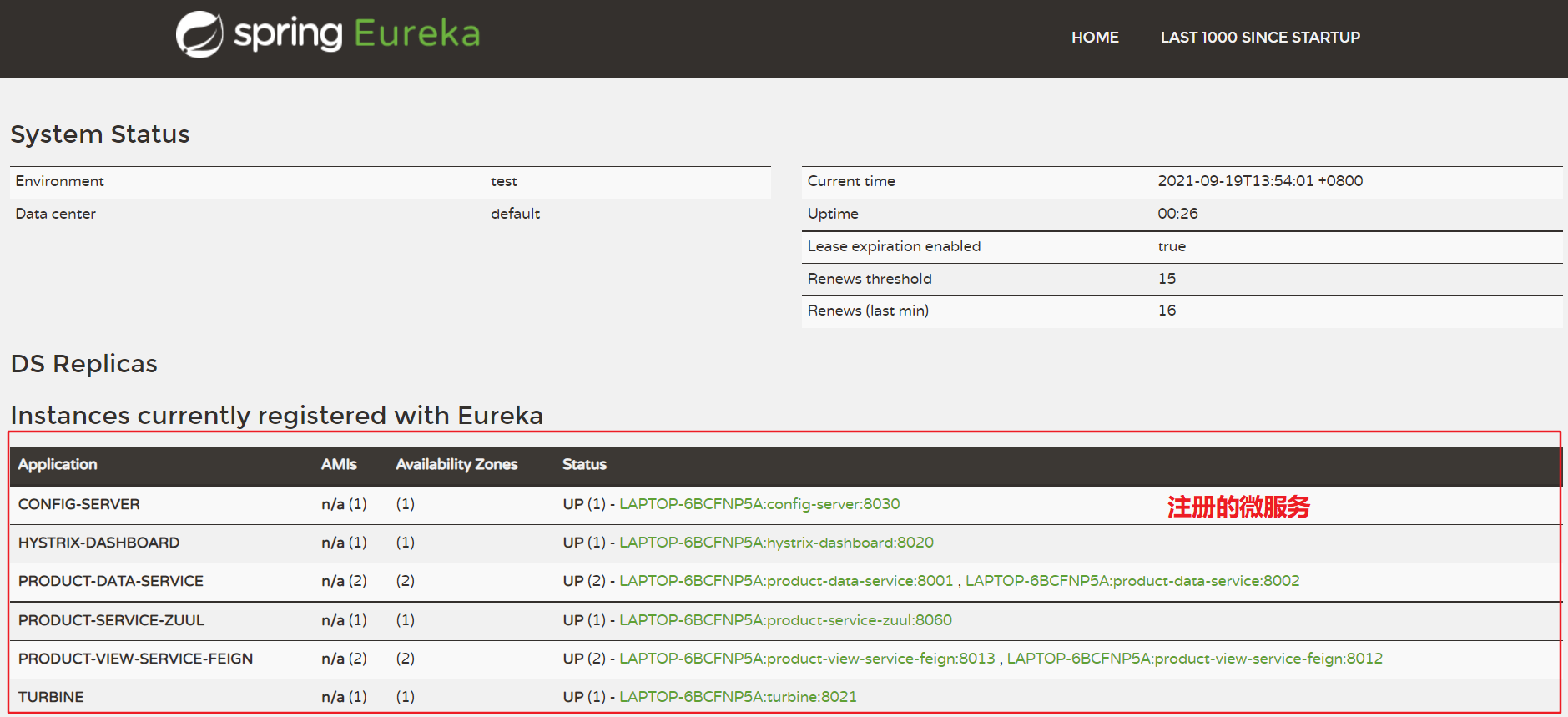Select UP (1) status text for HYSTRIX-DASHBOARD
Image resolution: width=1568 pixels, height=717 pixels.
tap(584, 543)
